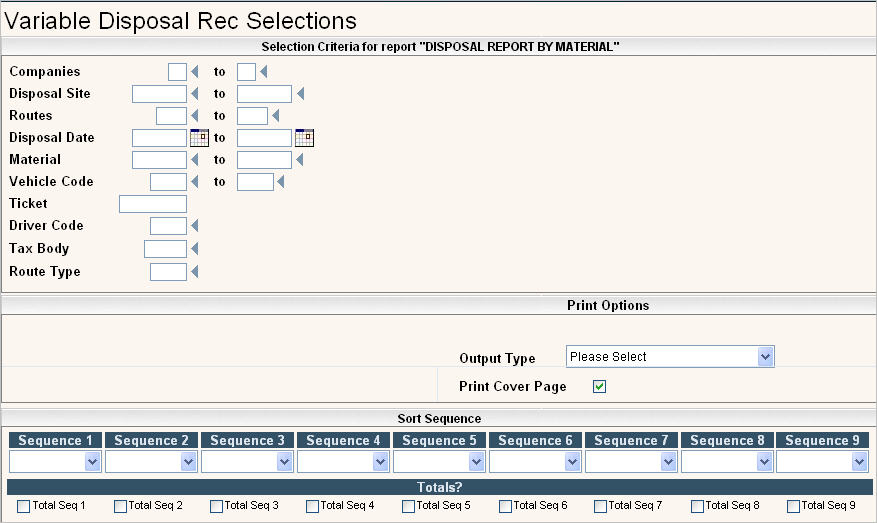
Task: Focus the Ticket input field
Action: pyautogui.click(x=153, y=204)
